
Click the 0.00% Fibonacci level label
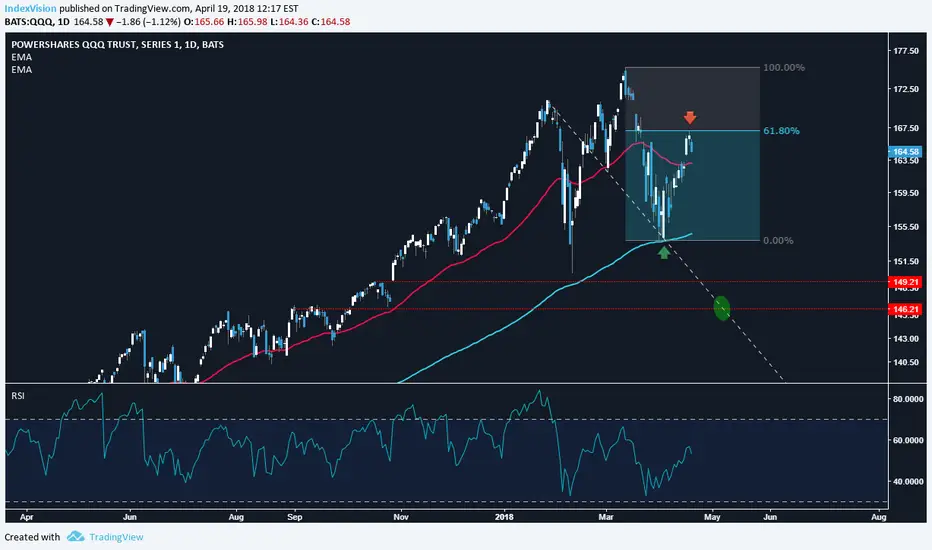pos(778,240)
